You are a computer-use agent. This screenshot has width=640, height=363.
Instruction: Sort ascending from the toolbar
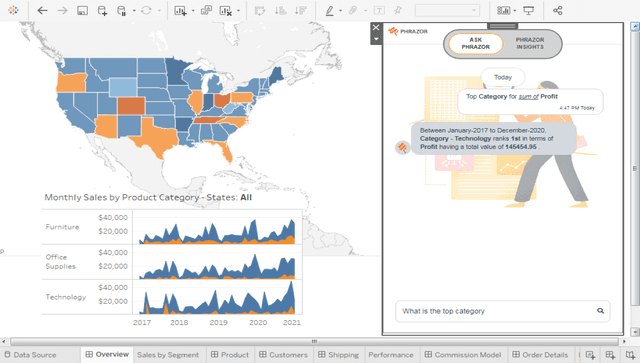280,11
